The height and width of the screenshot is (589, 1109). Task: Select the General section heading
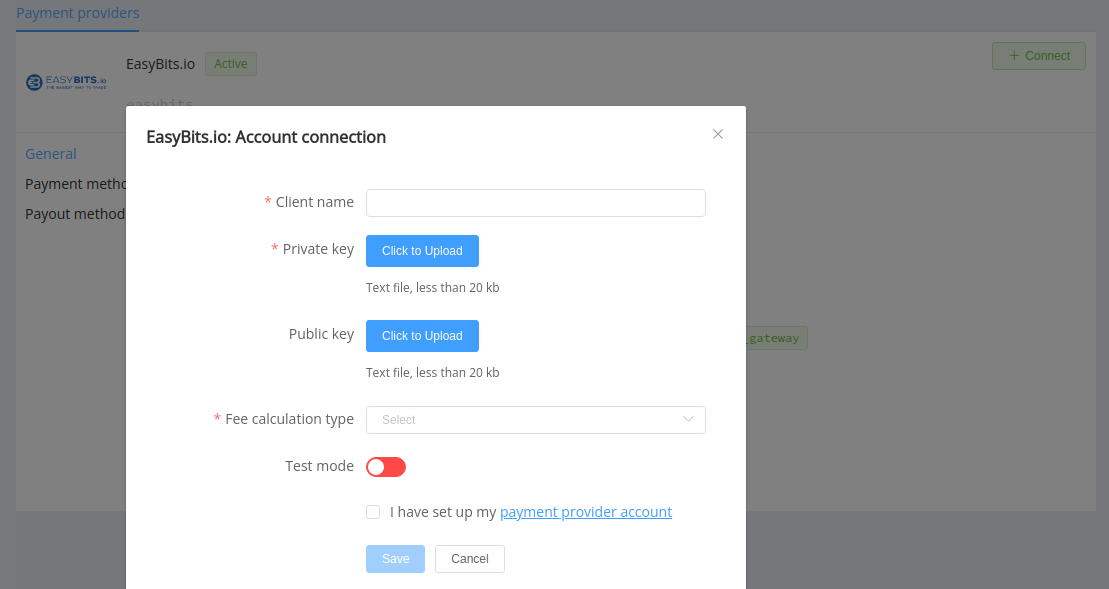51,154
